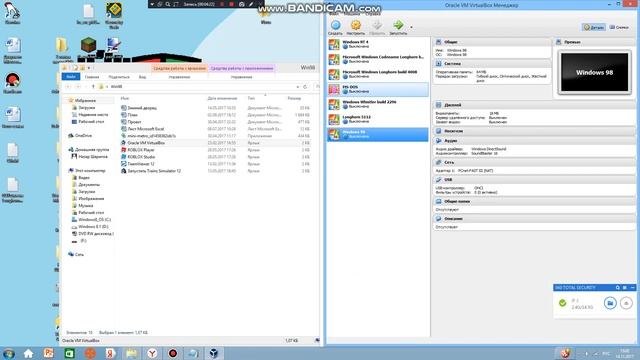Open the Yandex browser icon on taskbar
This screenshot has width=640, height=360.
pyautogui.click(x=152, y=353)
